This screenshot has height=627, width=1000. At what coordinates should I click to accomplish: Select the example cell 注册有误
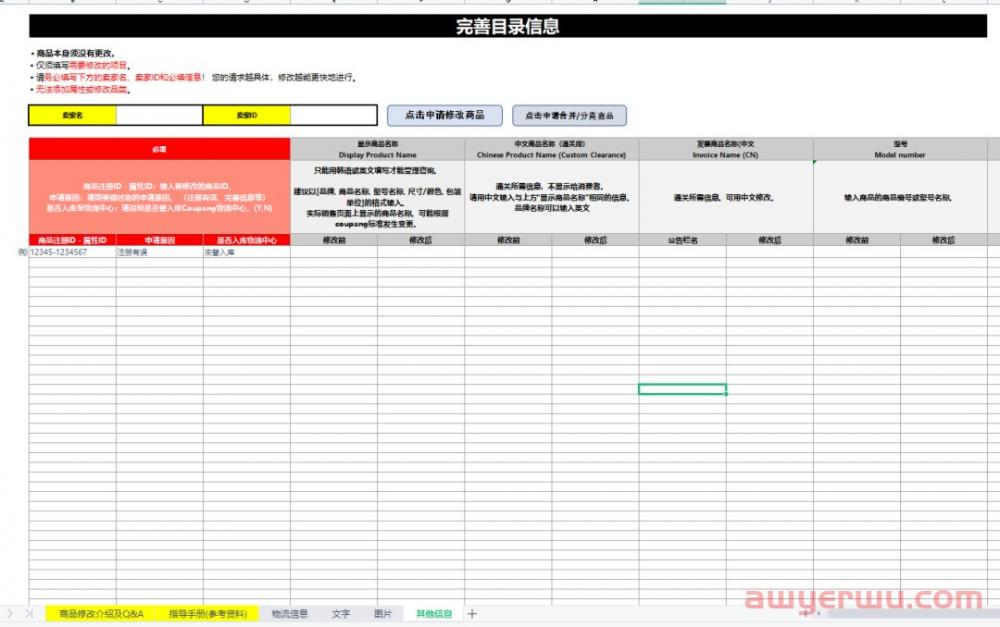(159, 253)
